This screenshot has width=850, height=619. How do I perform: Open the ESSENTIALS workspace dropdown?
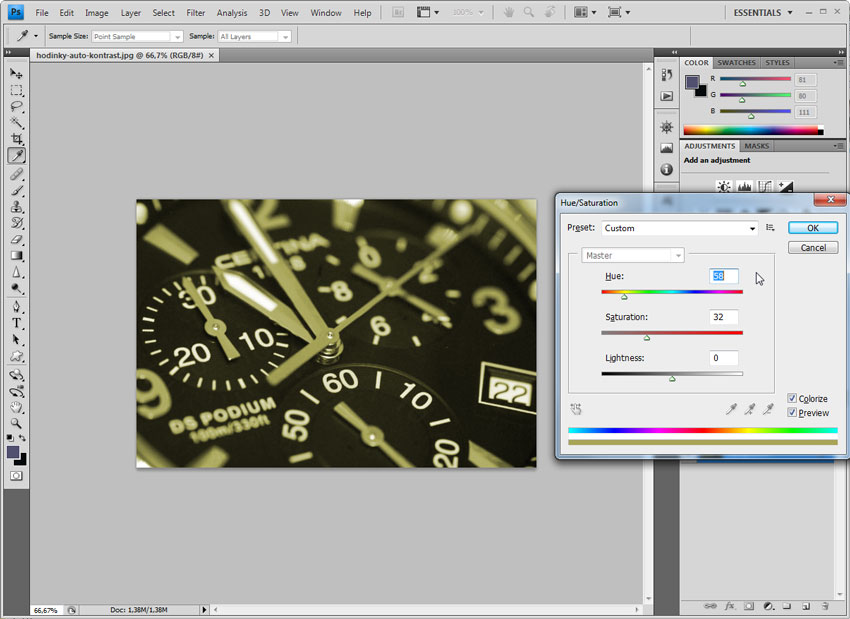tap(763, 13)
